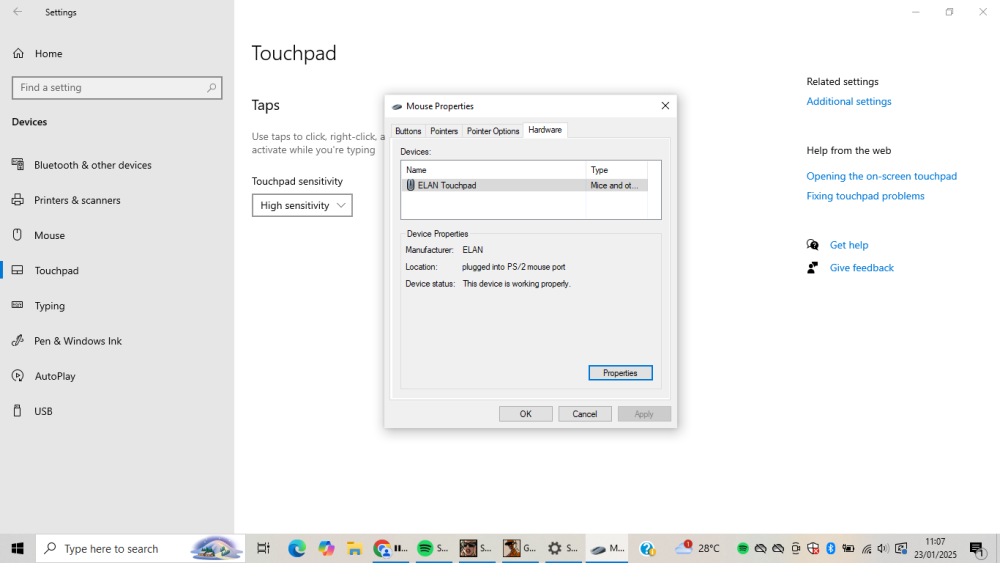Click Properties button in Mouse Properties
1000x563 pixels.
coord(621,373)
